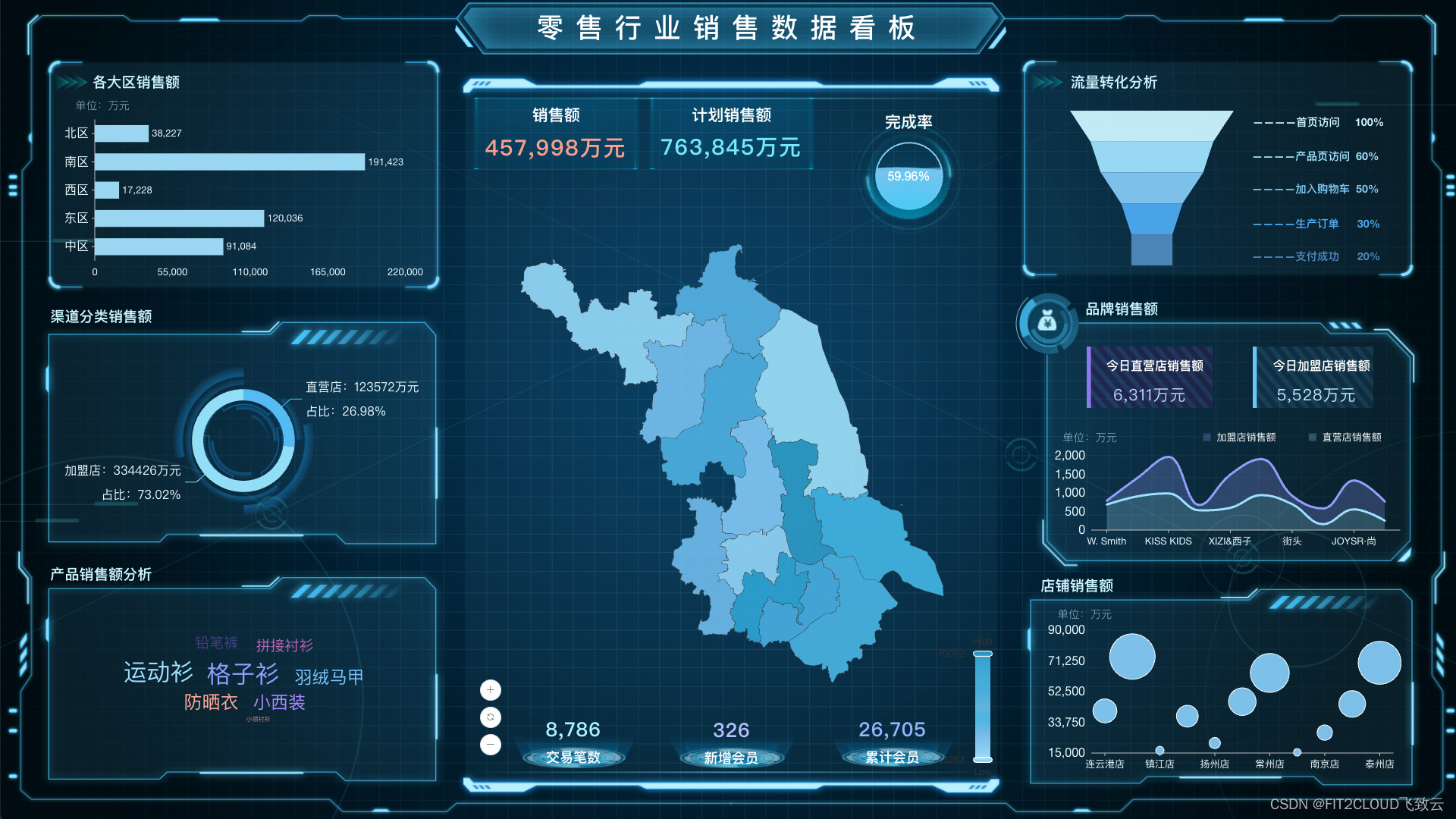Click the 累计会员 metric badge
The width and height of the screenshot is (1456, 819).
tap(892, 757)
